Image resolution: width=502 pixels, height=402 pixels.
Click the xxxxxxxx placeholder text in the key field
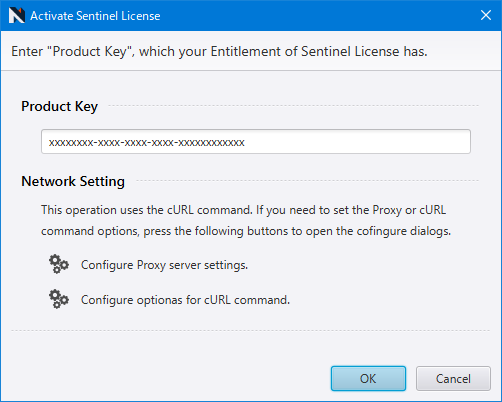coord(146,143)
